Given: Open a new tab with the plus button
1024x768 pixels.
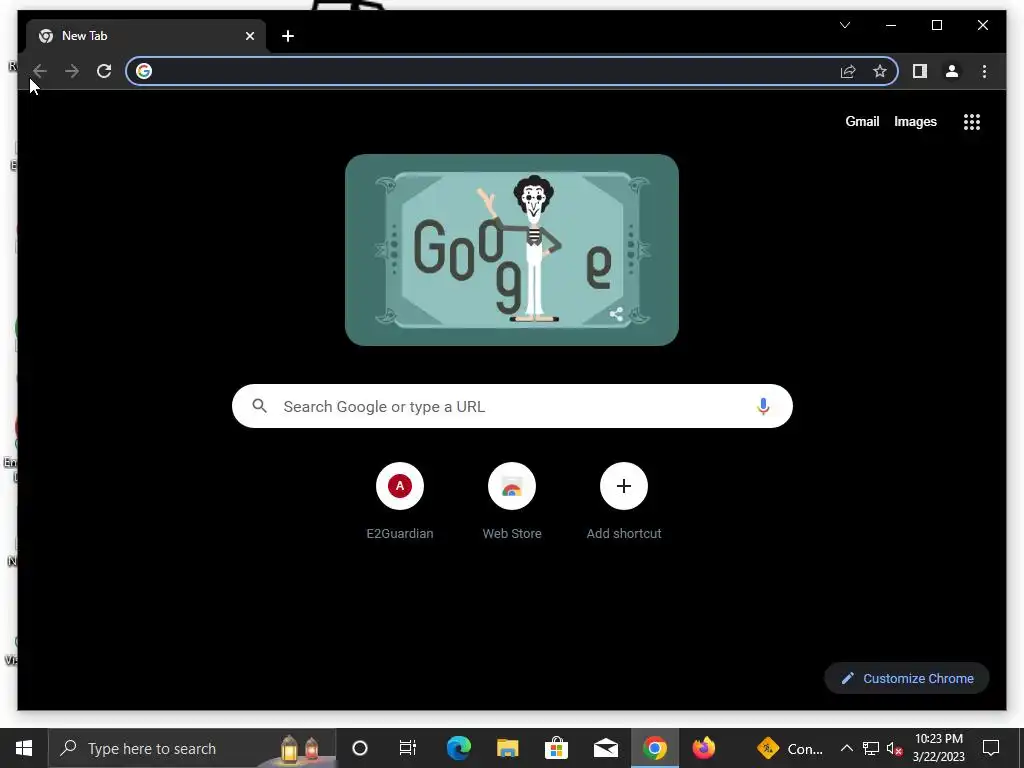Looking at the screenshot, I should tap(288, 36).
